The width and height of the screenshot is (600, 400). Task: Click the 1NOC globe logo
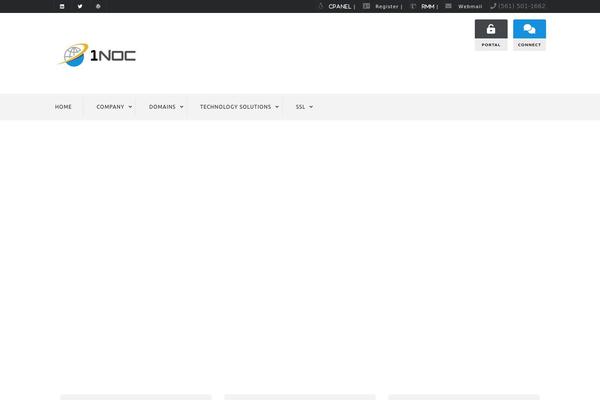coord(73,55)
